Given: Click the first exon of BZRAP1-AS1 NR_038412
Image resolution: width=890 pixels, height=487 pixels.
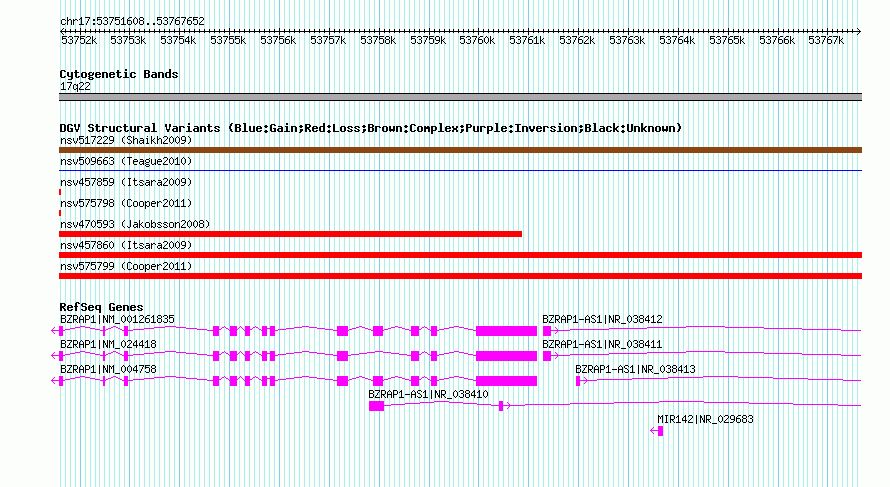Looking at the screenshot, I should click(x=547, y=331).
